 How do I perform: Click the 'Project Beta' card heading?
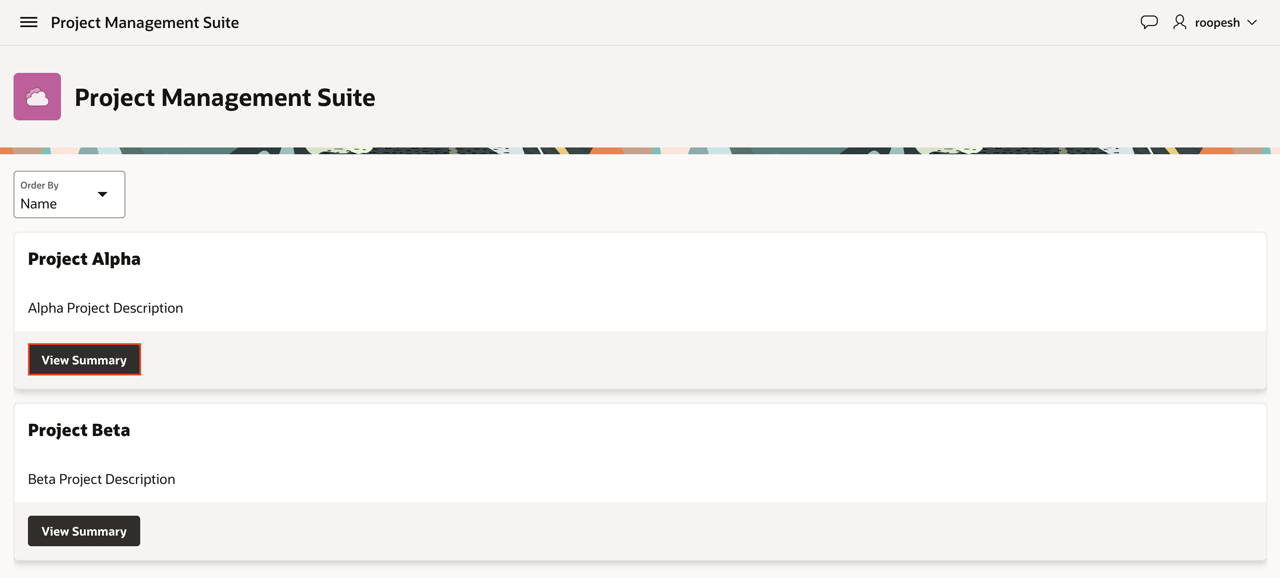(x=79, y=430)
